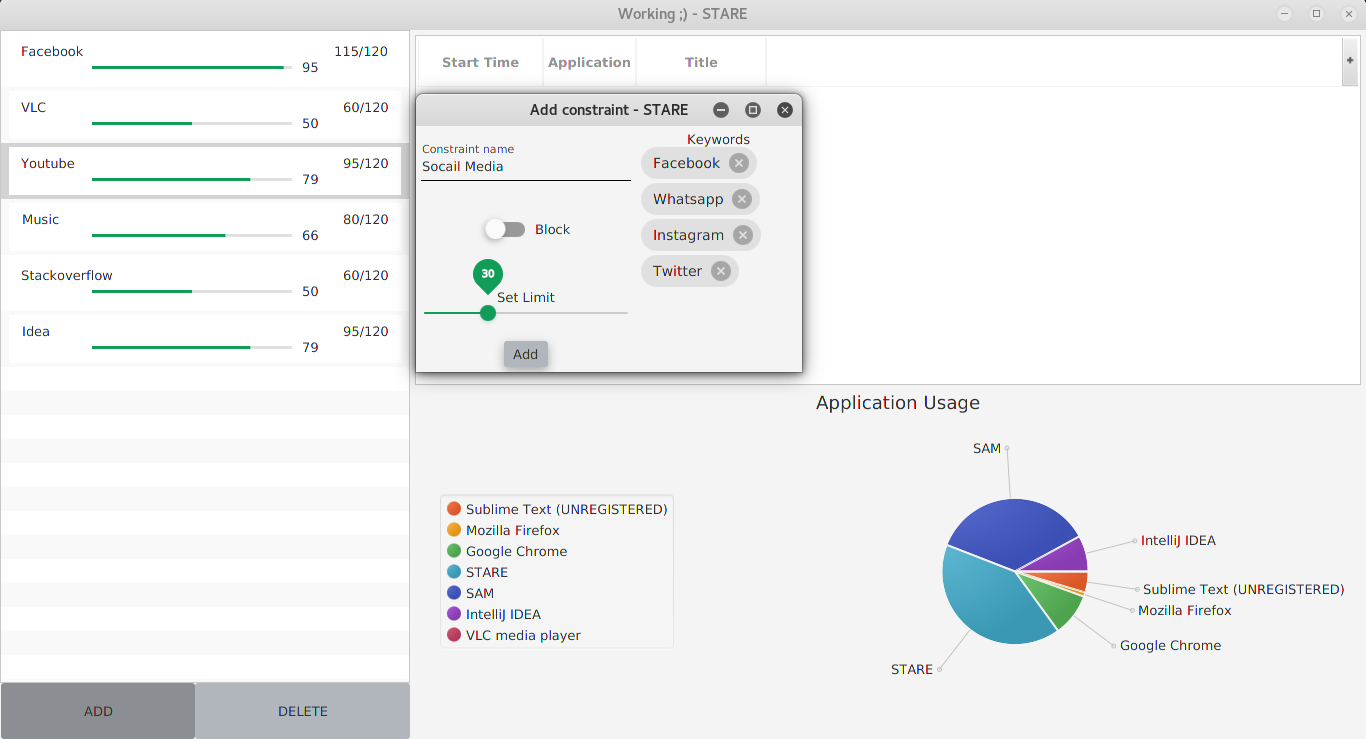This screenshot has width=1366, height=739.
Task: Maximize the Add constraint dialog
Action: click(x=753, y=110)
